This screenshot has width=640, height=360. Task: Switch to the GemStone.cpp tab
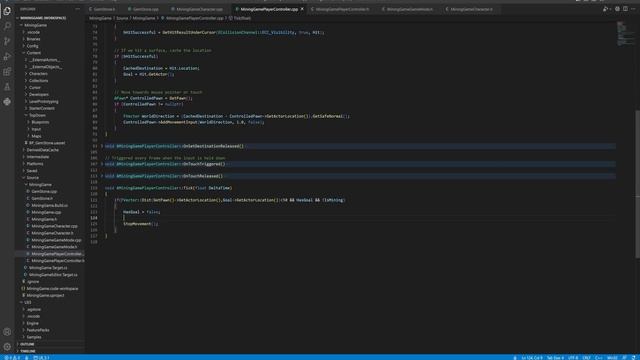coord(144,9)
